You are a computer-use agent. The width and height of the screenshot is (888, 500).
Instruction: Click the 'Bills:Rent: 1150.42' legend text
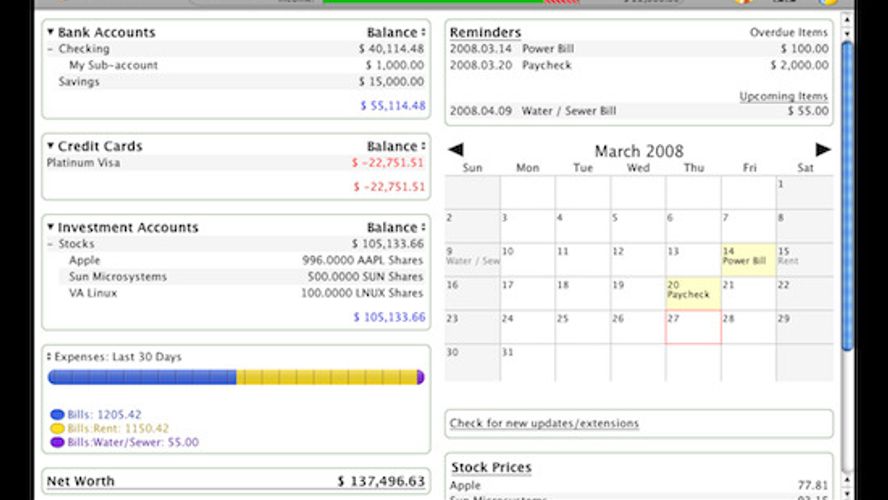(118, 429)
